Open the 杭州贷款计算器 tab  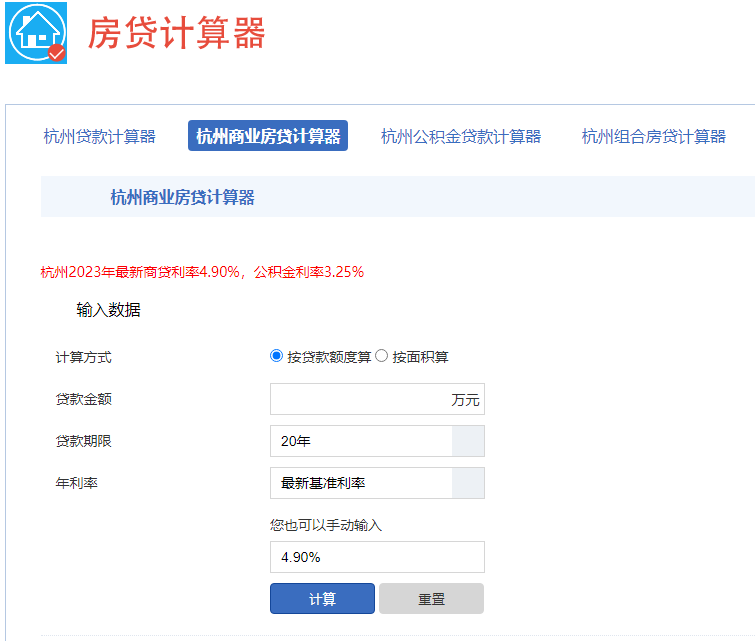point(100,136)
